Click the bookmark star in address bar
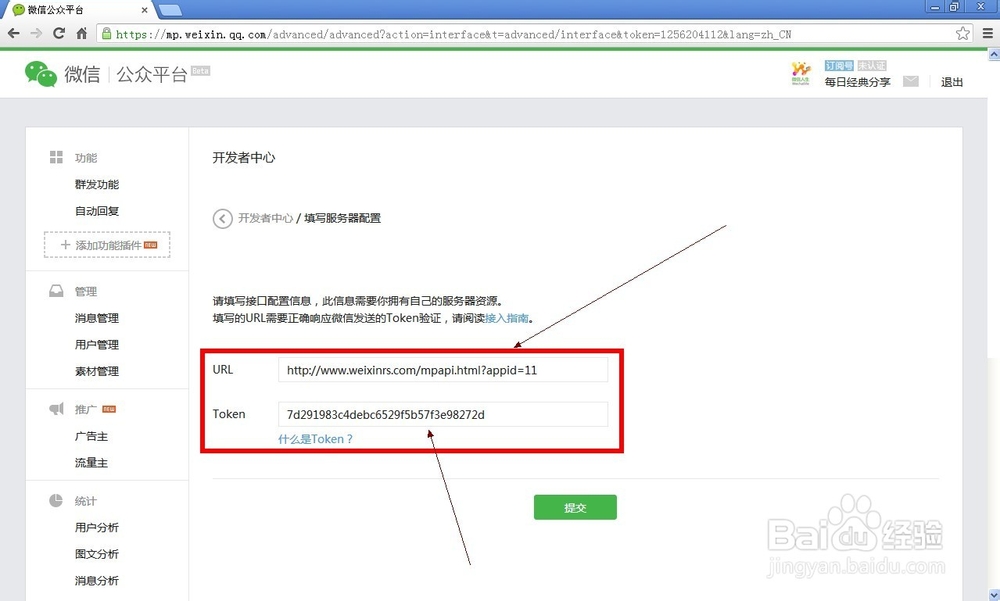 click(x=962, y=33)
